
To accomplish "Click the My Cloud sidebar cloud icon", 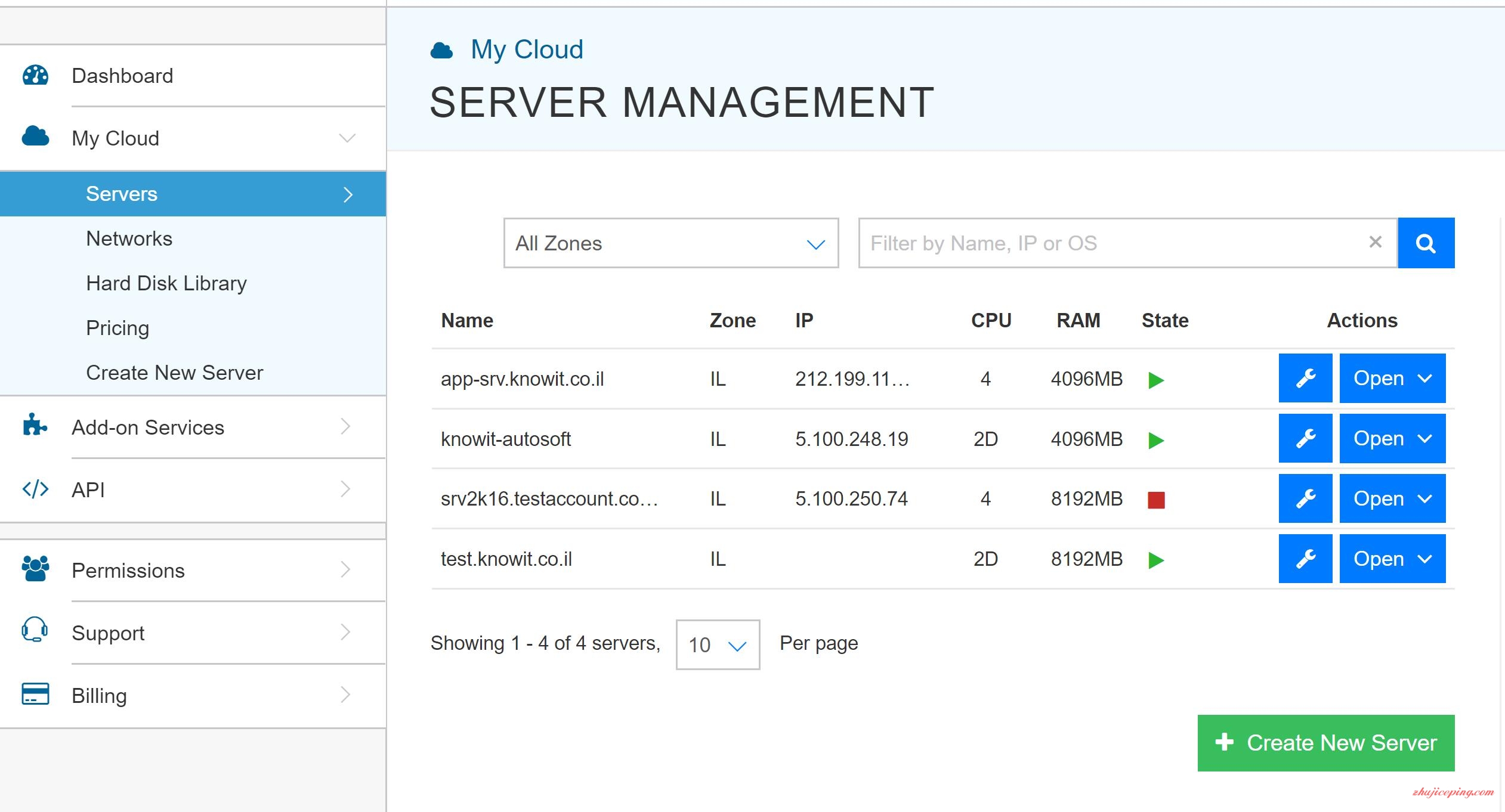I will [x=35, y=137].
